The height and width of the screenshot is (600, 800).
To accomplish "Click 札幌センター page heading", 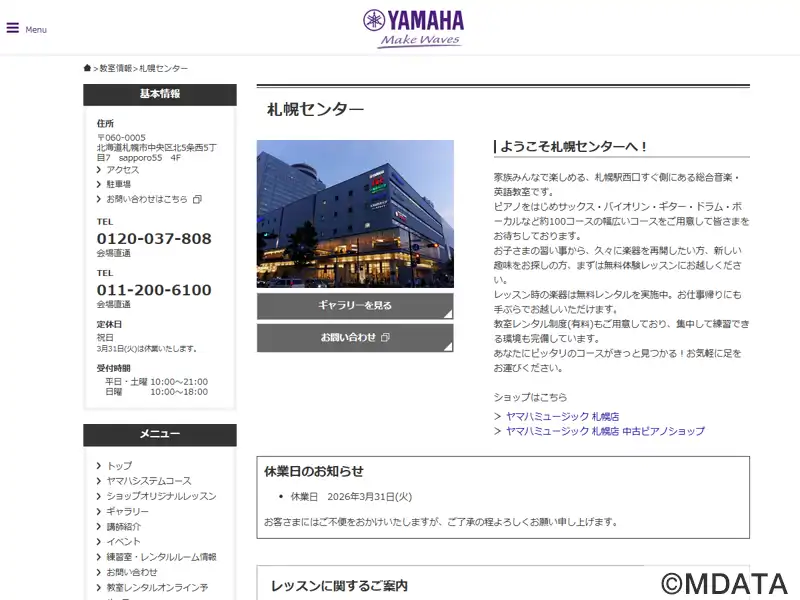I will (315, 109).
